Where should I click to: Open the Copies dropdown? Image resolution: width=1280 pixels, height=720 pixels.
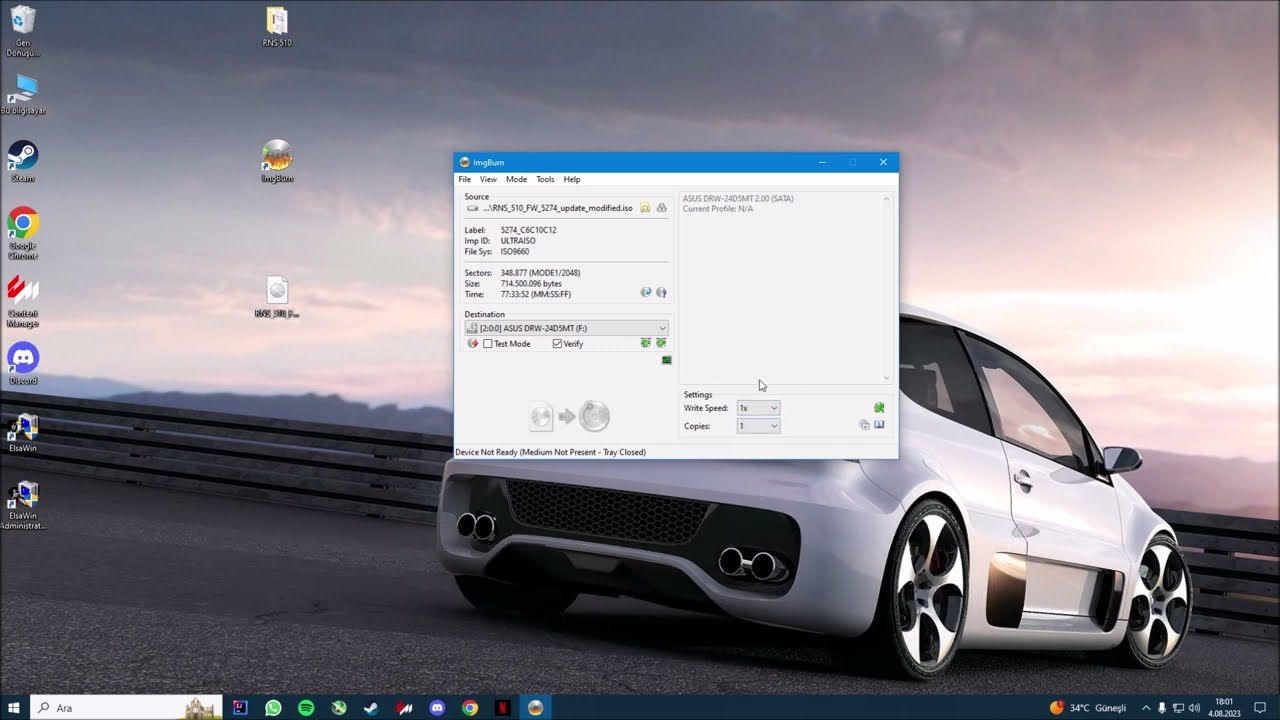click(758, 426)
